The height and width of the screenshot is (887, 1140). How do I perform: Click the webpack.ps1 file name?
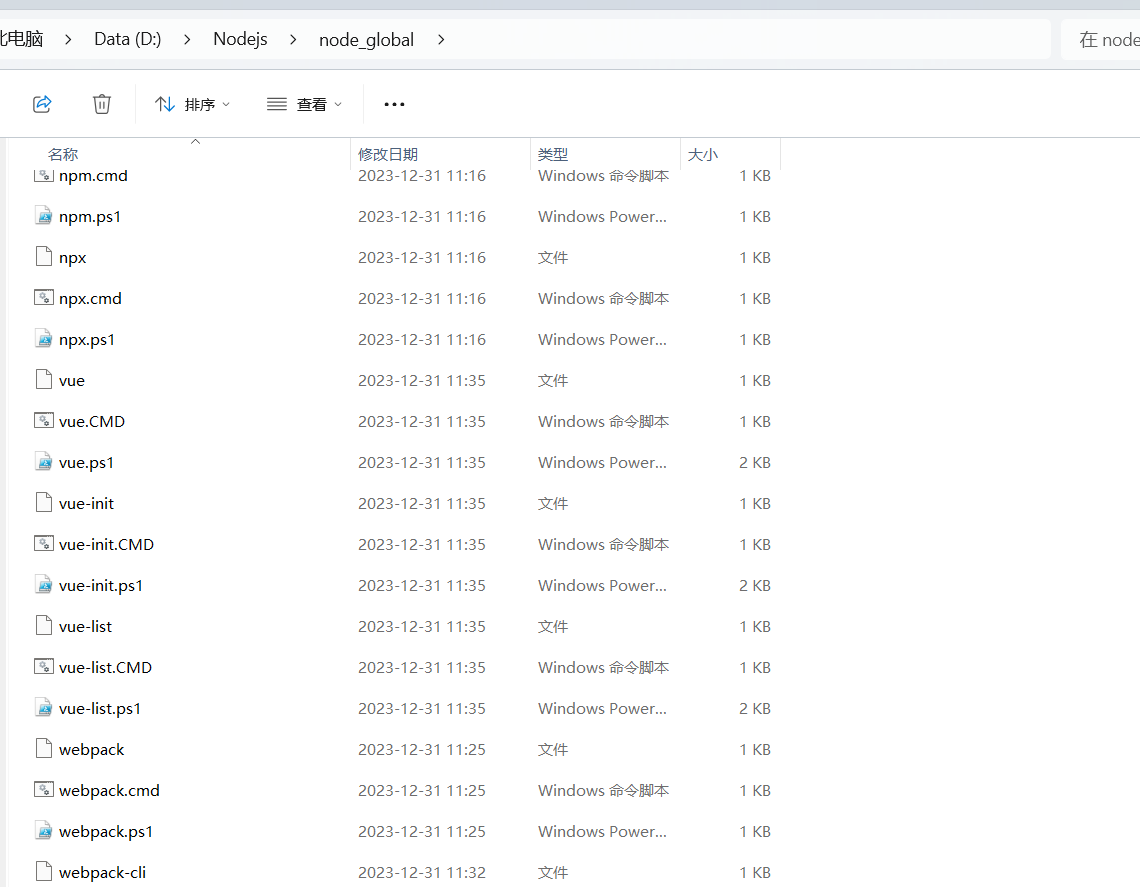pyautogui.click(x=106, y=832)
